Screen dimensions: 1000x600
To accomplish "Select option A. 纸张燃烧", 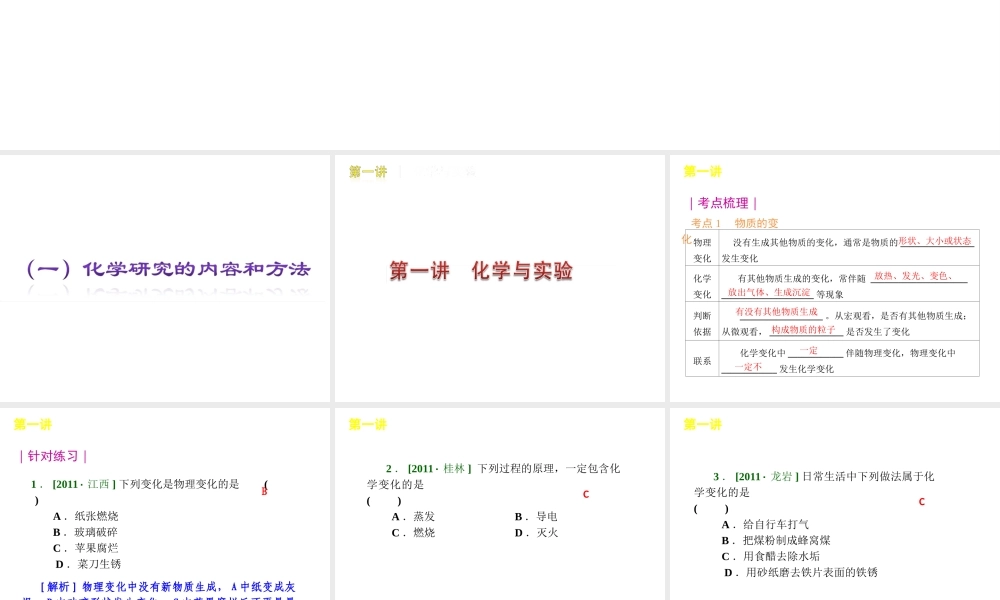I will coord(86,516).
